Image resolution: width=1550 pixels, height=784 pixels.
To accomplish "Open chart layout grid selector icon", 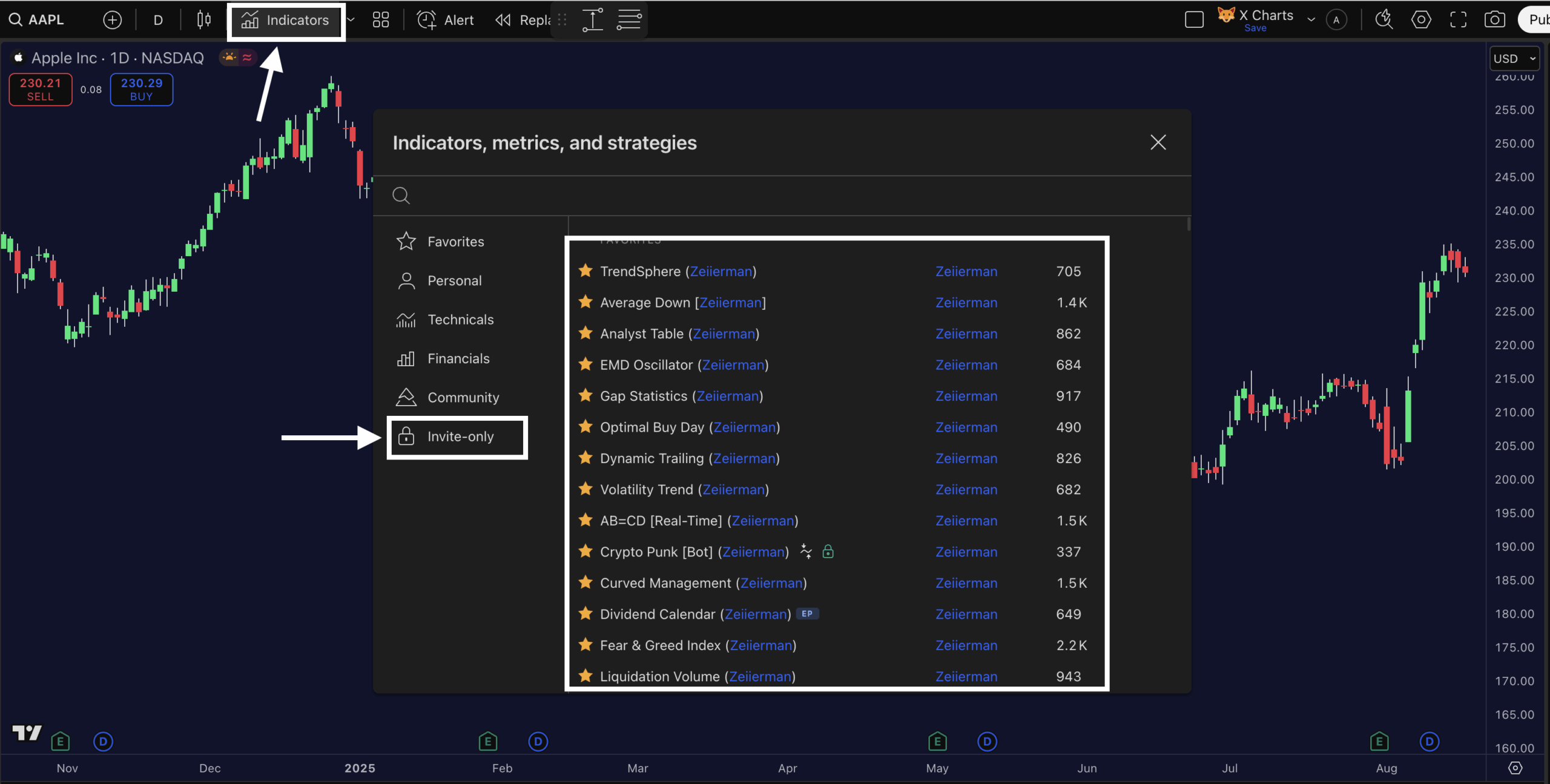I will click(x=380, y=20).
